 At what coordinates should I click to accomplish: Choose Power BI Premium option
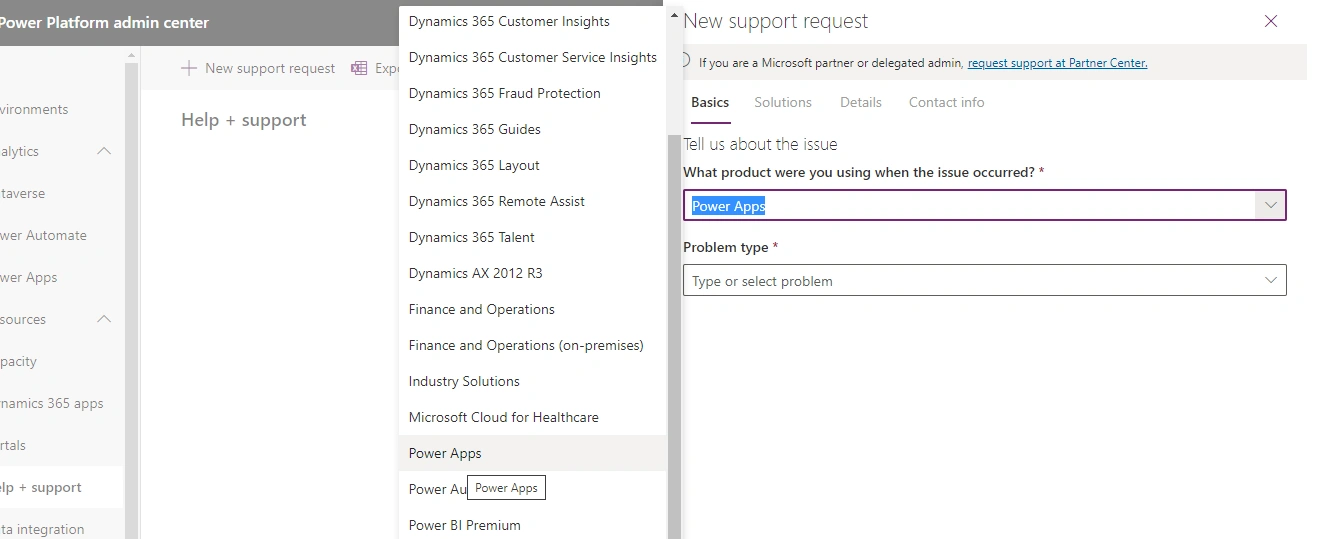[x=532, y=525]
